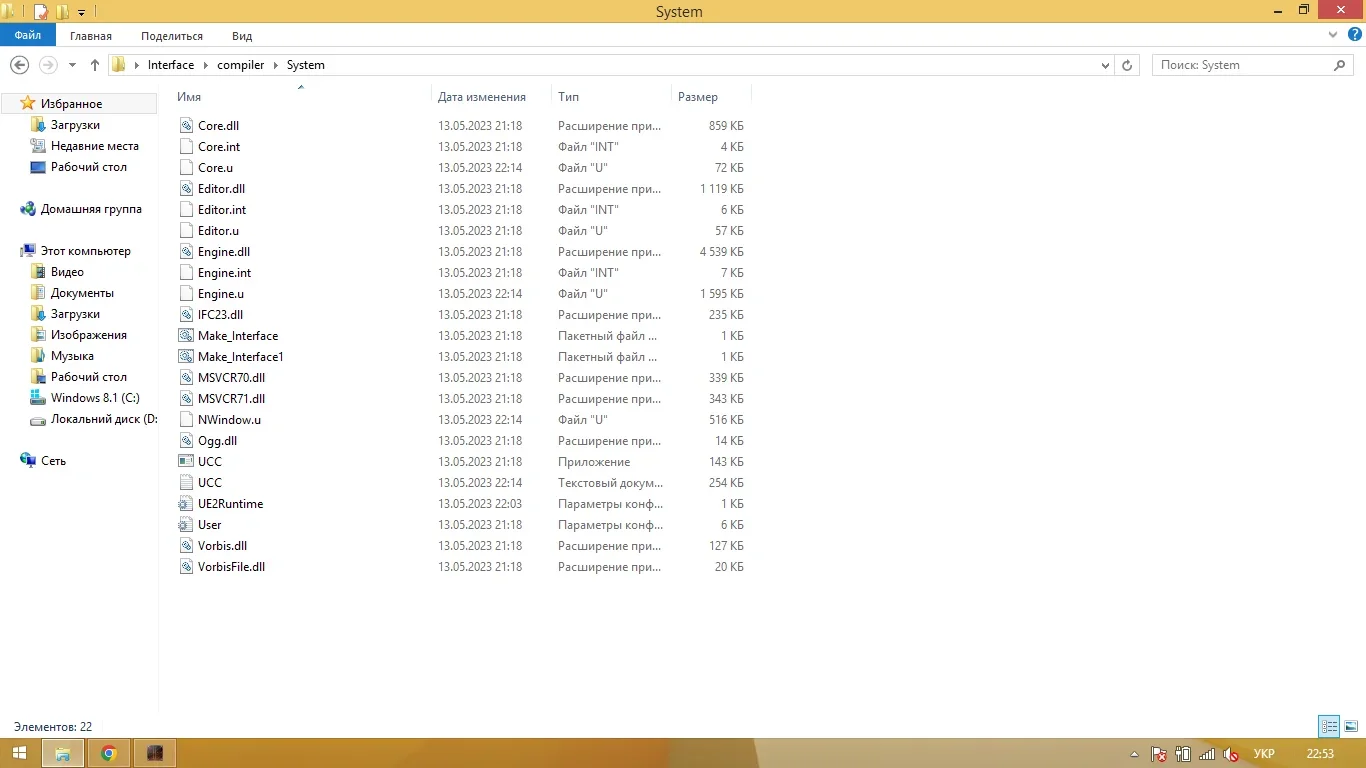Viewport: 1366px width, 768px height.
Task: Click the Windows Start button
Action: (x=20, y=753)
